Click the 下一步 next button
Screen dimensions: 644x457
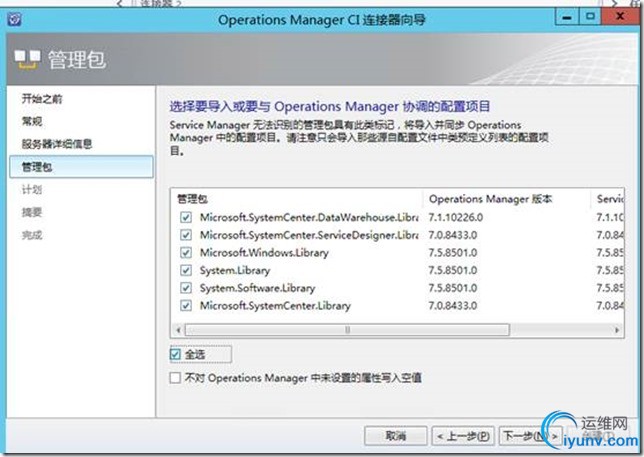point(526,436)
